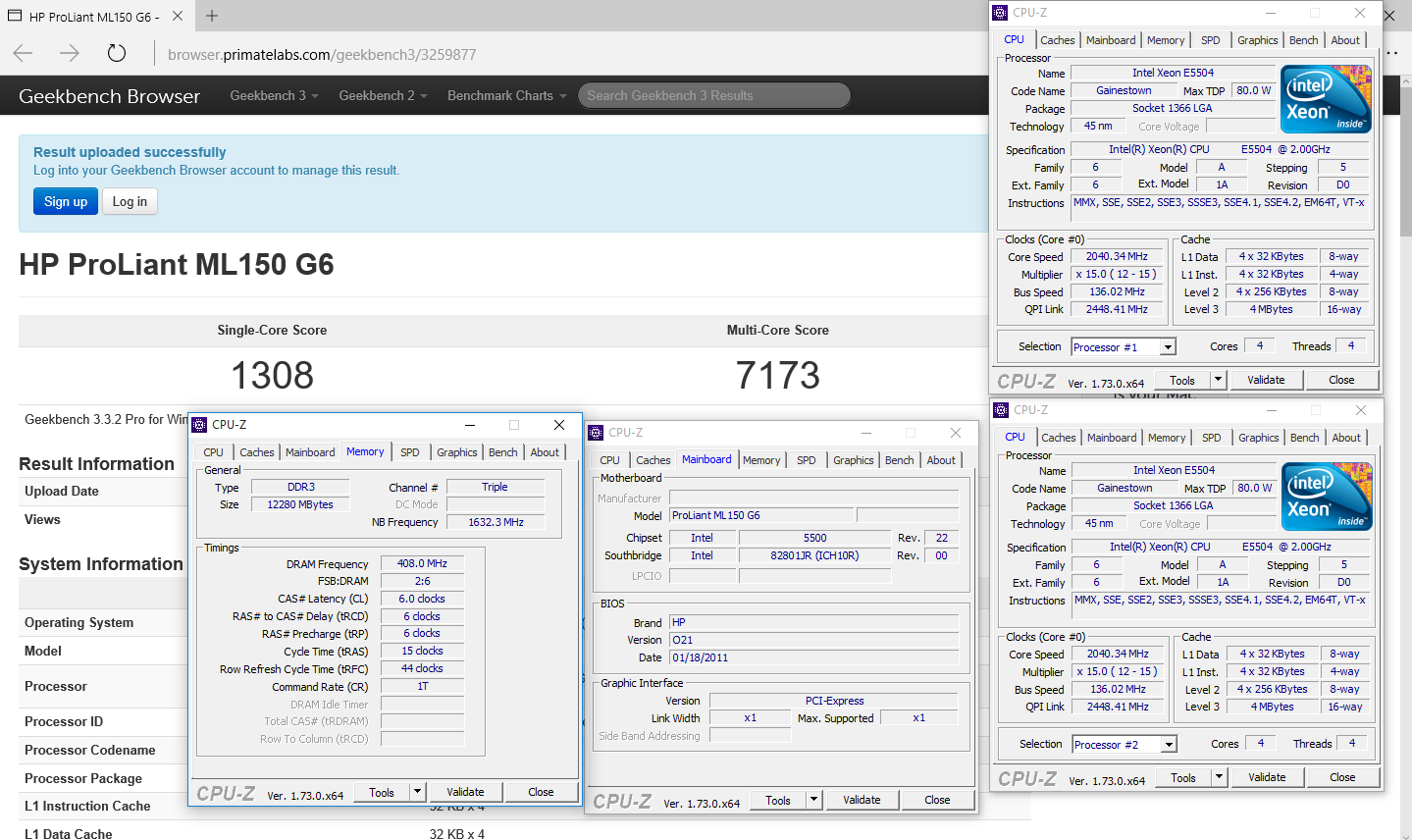1412x840 pixels.
Task: Open the Geekbench 3 dropdown menu
Action: point(274,95)
